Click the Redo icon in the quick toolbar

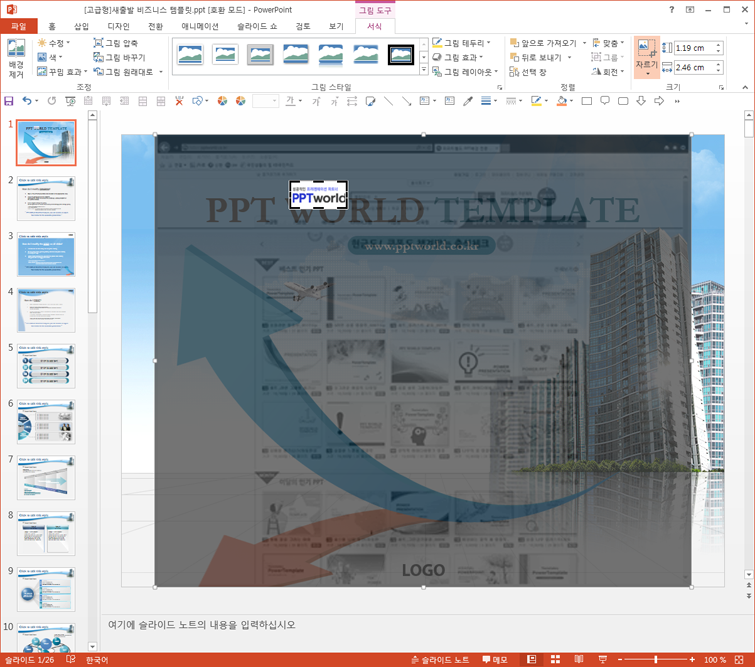point(52,101)
